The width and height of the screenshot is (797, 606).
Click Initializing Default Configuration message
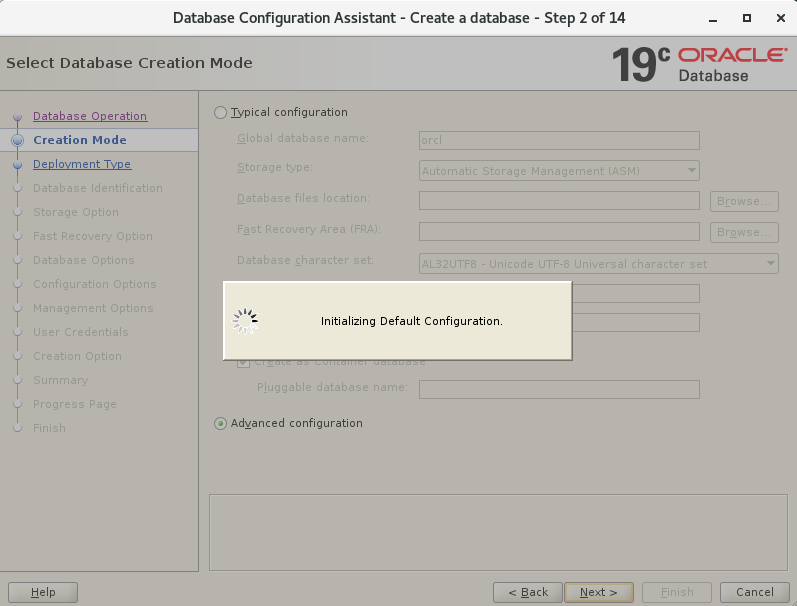(x=412, y=321)
